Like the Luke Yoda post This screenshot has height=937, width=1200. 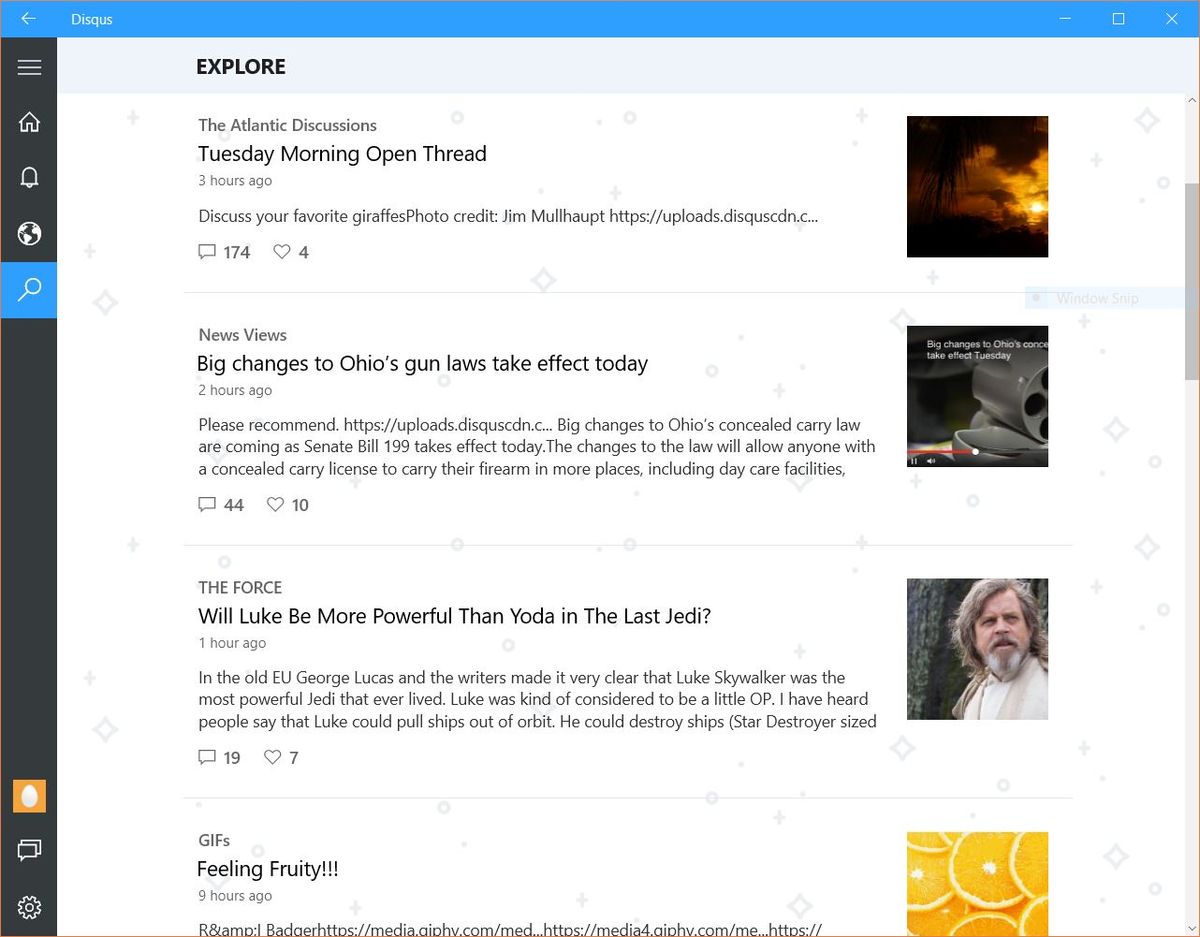click(272, 757)
